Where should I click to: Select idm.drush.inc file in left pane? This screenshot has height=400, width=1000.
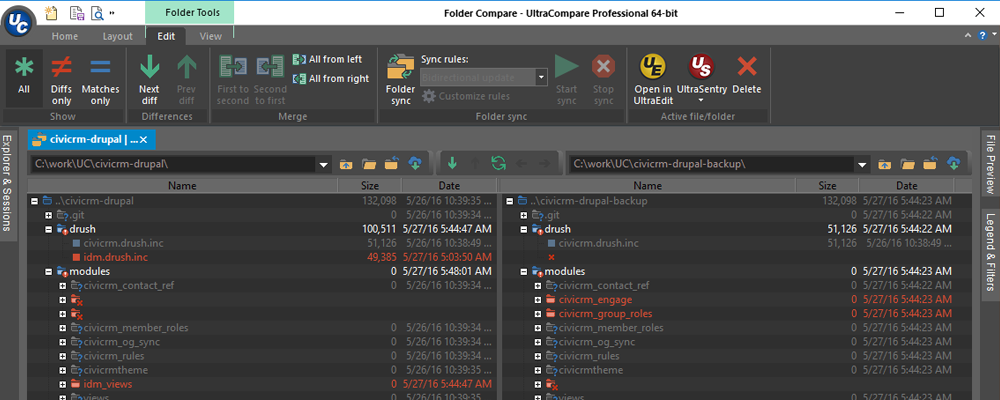(116, 257)
